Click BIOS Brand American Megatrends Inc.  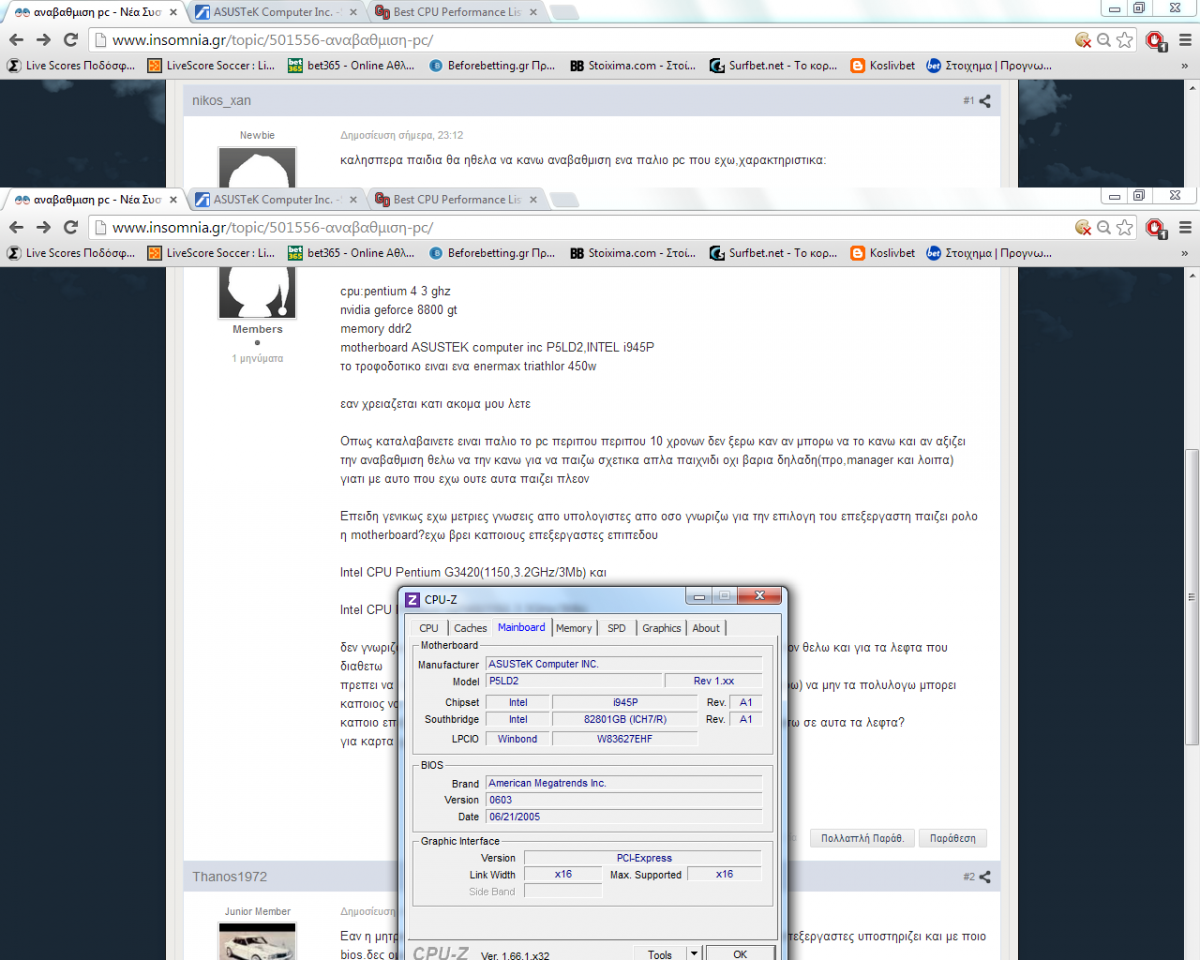(624, 783)
